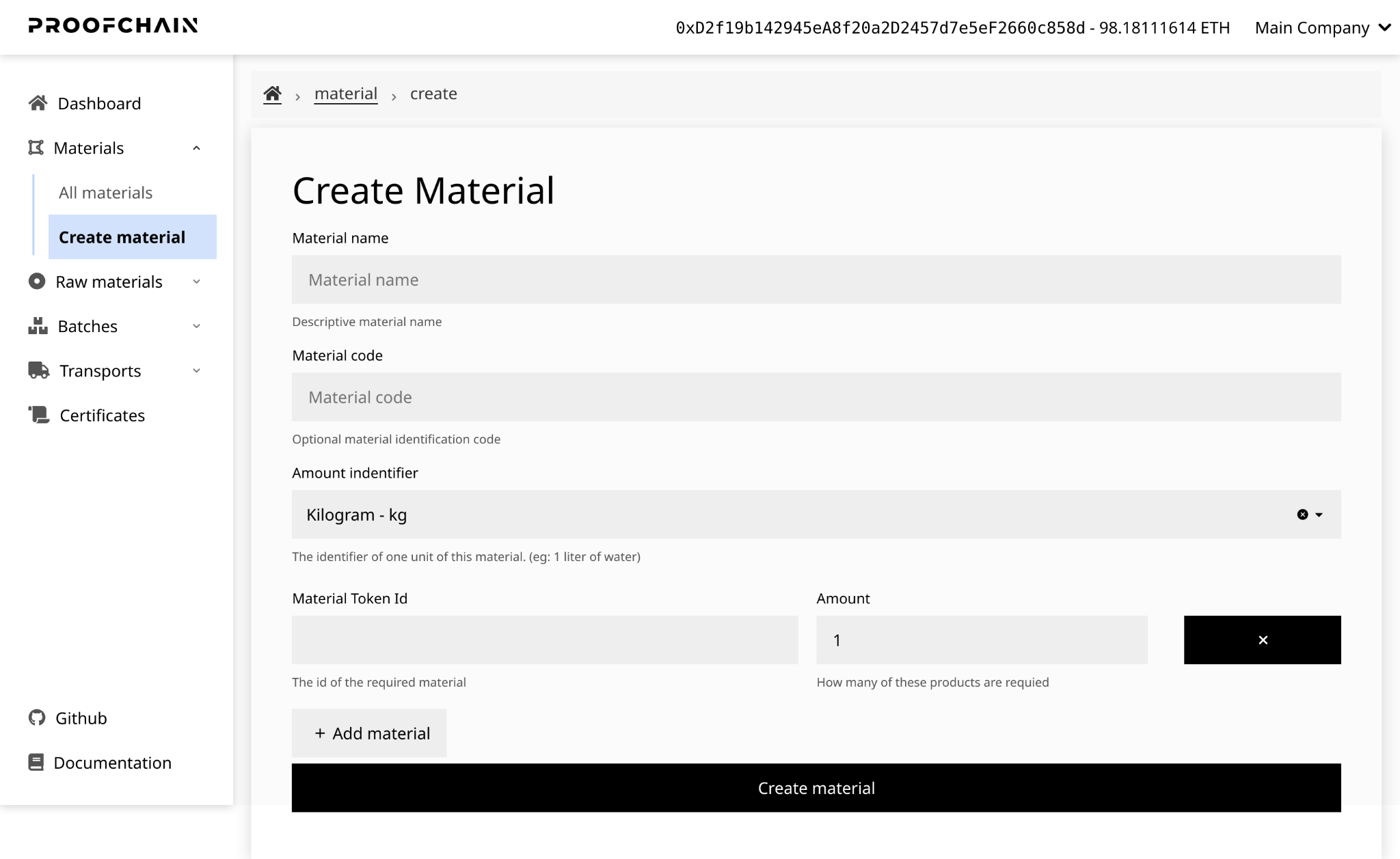
Task: Expand the Batches section
Action: pyautogui.click(x=196, y=326)
